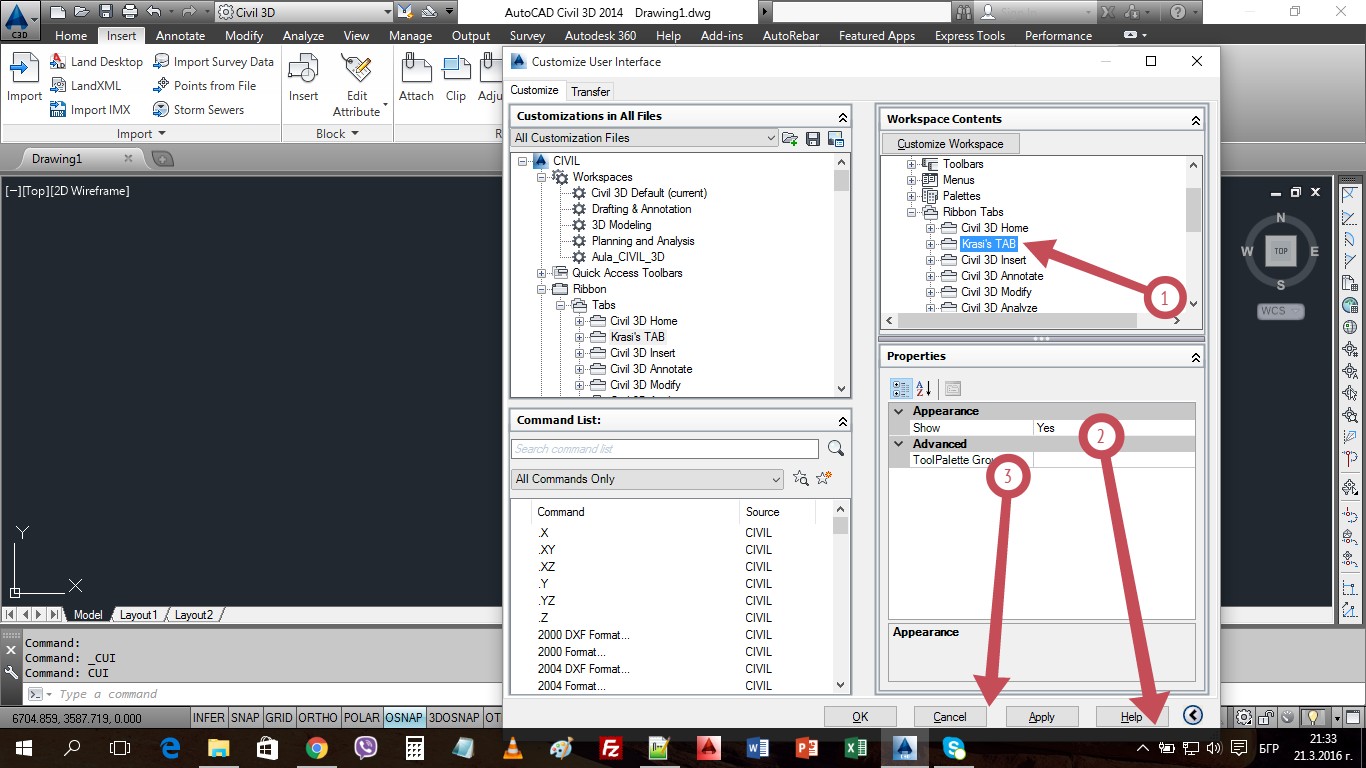The width and height of the screenshot is (1366, 768).
Task: Click the OK button in CUI dialog
Action: pos(860,717)
